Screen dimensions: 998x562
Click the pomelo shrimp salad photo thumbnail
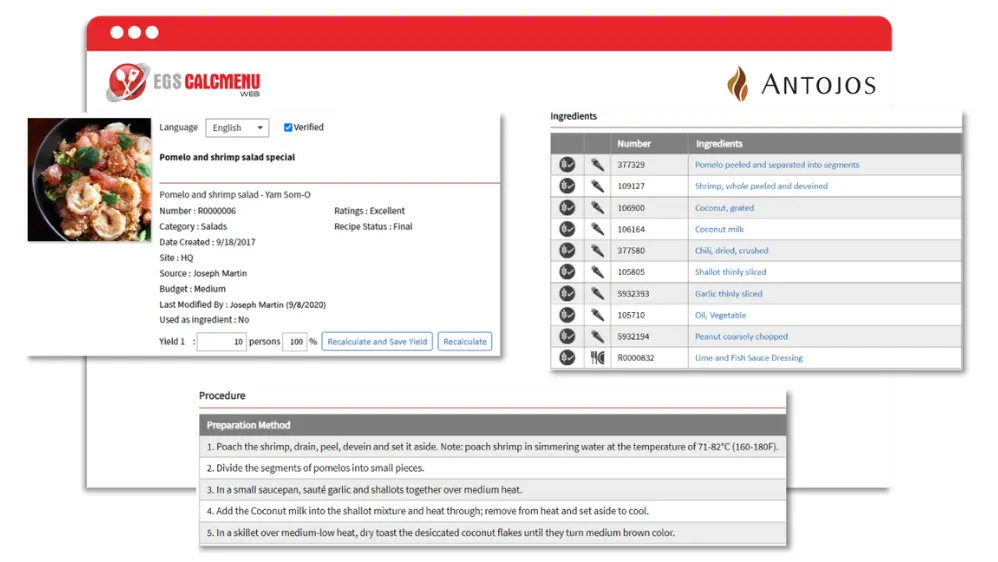pos(89,179)
